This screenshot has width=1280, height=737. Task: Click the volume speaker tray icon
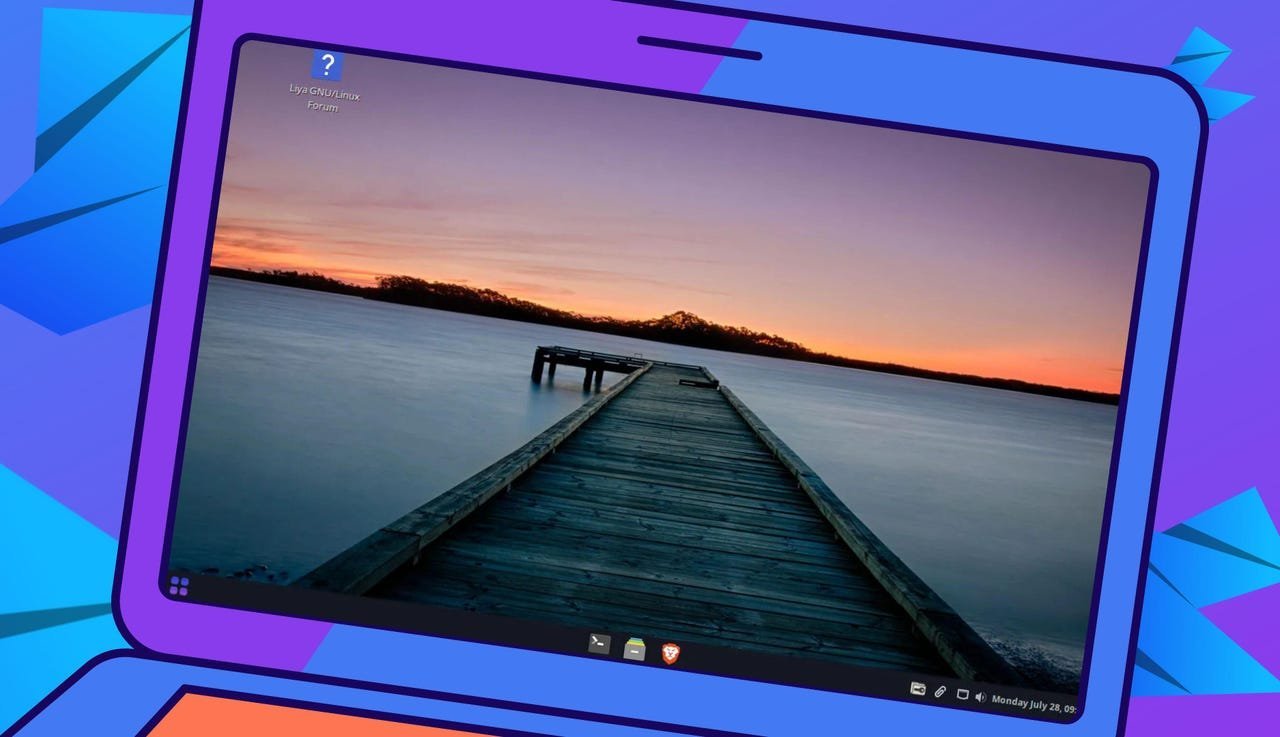click(x=980, y=696)
